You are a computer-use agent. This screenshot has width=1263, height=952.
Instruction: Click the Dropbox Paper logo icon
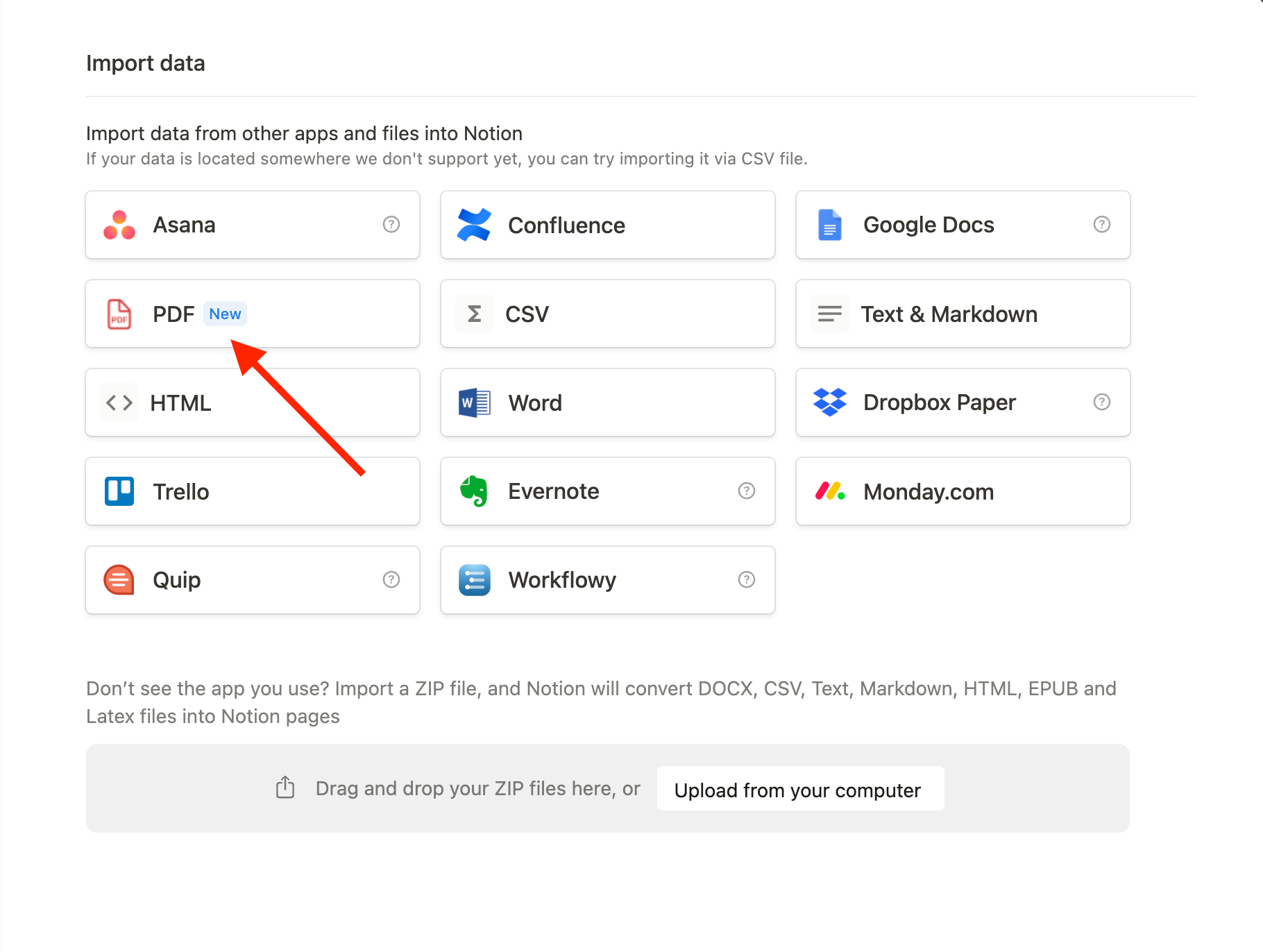pos(829,402)
